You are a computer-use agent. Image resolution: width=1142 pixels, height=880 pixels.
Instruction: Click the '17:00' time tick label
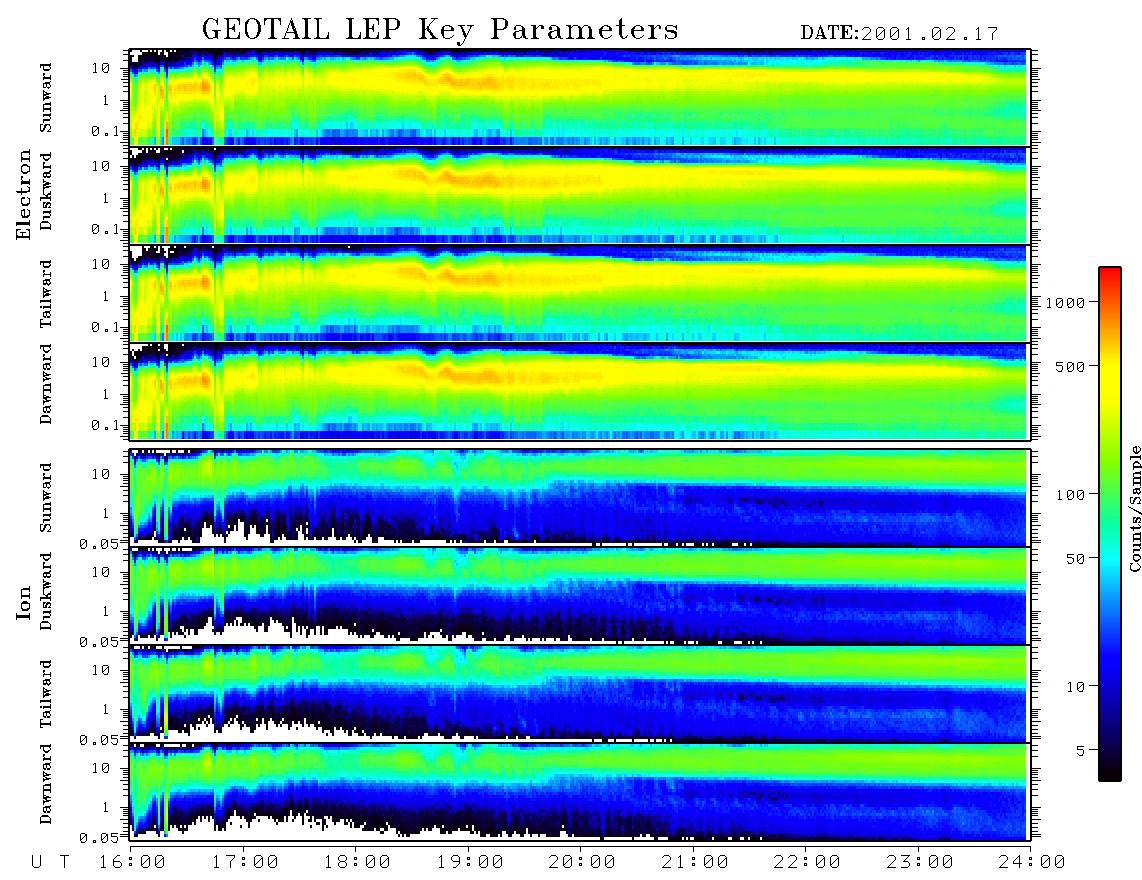pos(244,863)
